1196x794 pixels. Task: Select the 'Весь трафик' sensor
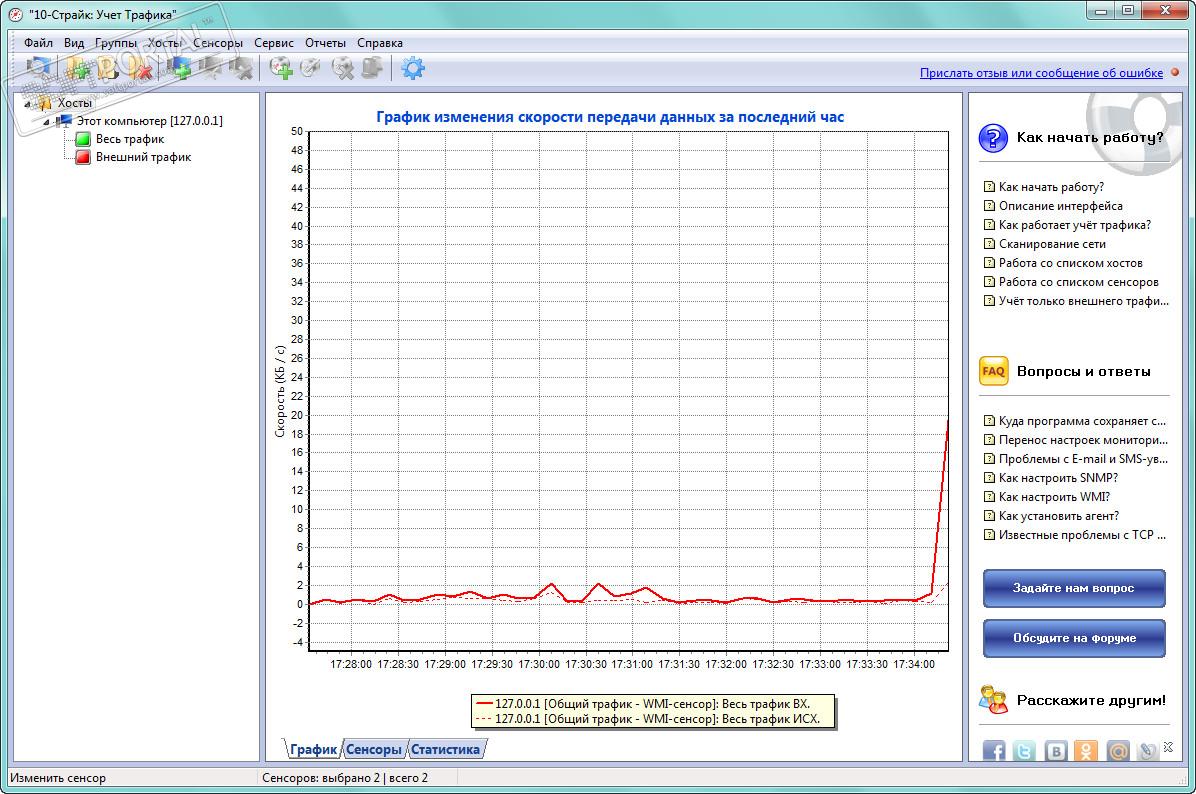130,139
